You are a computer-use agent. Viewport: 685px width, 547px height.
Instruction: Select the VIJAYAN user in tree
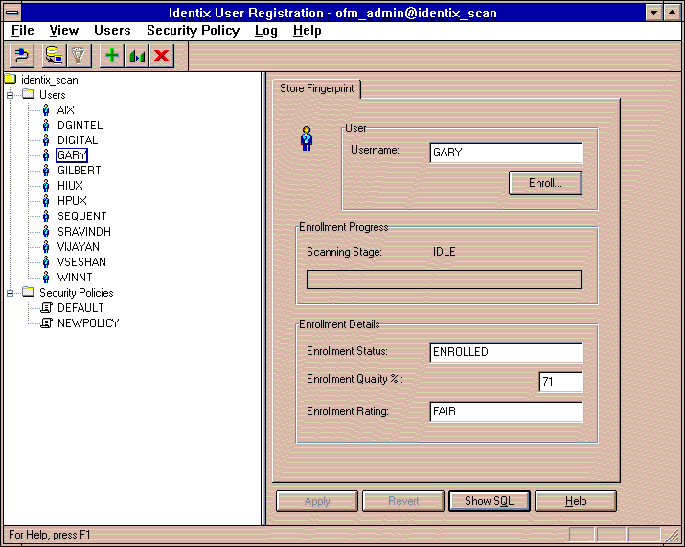pyautogui.click(x=79, y=247)
